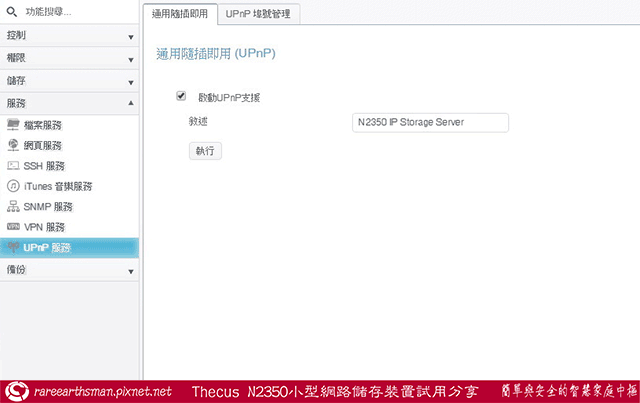Open VPN 服務 text entry
This screenshot has width=640, height=403.
click(44, 227)
